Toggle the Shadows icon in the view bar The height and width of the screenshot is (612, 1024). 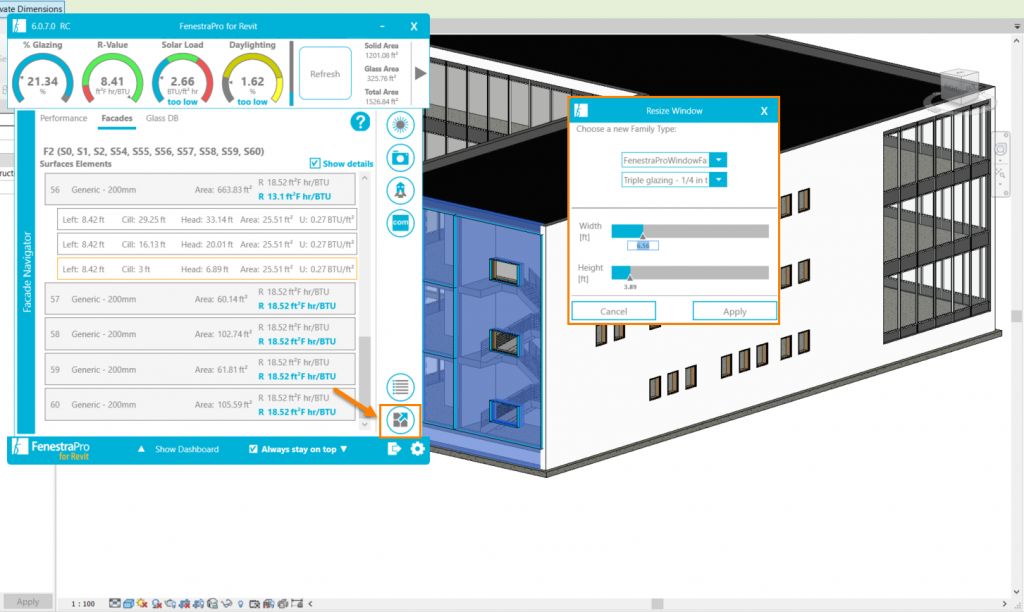coord(157,604)
